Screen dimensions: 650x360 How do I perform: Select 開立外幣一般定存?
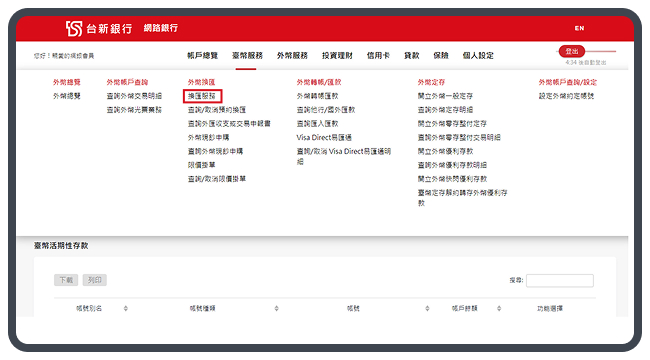[445, 96]
